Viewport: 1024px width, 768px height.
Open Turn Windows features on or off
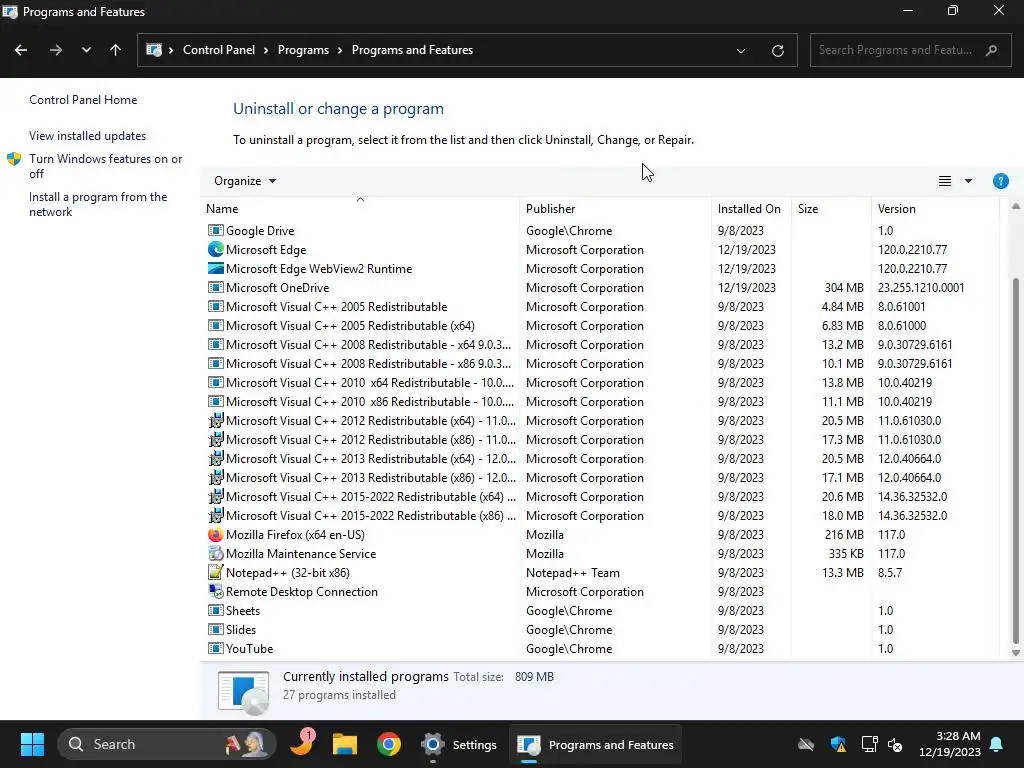pos(105,166)
